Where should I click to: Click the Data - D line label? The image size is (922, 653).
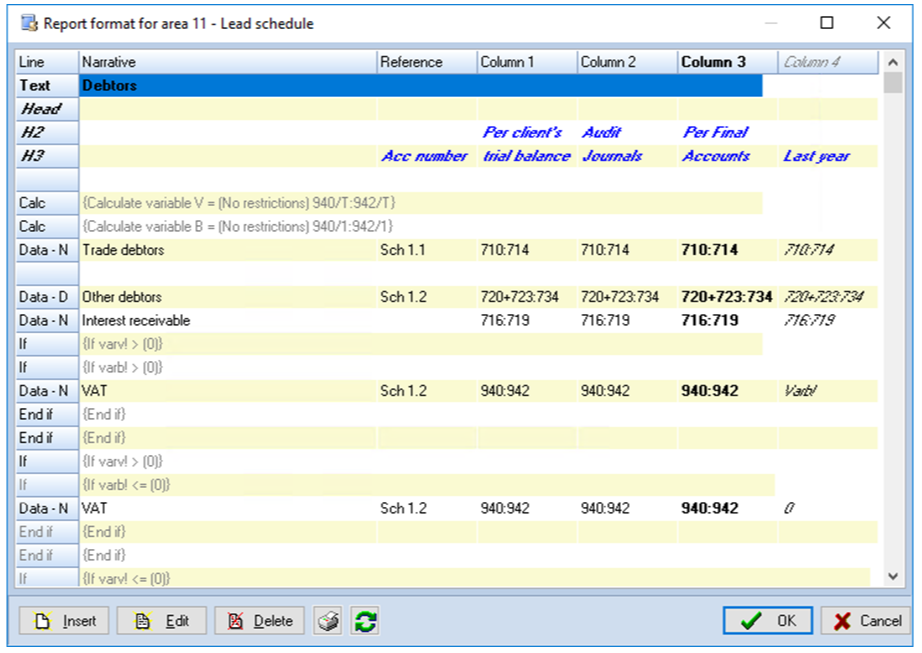[47, 297]
